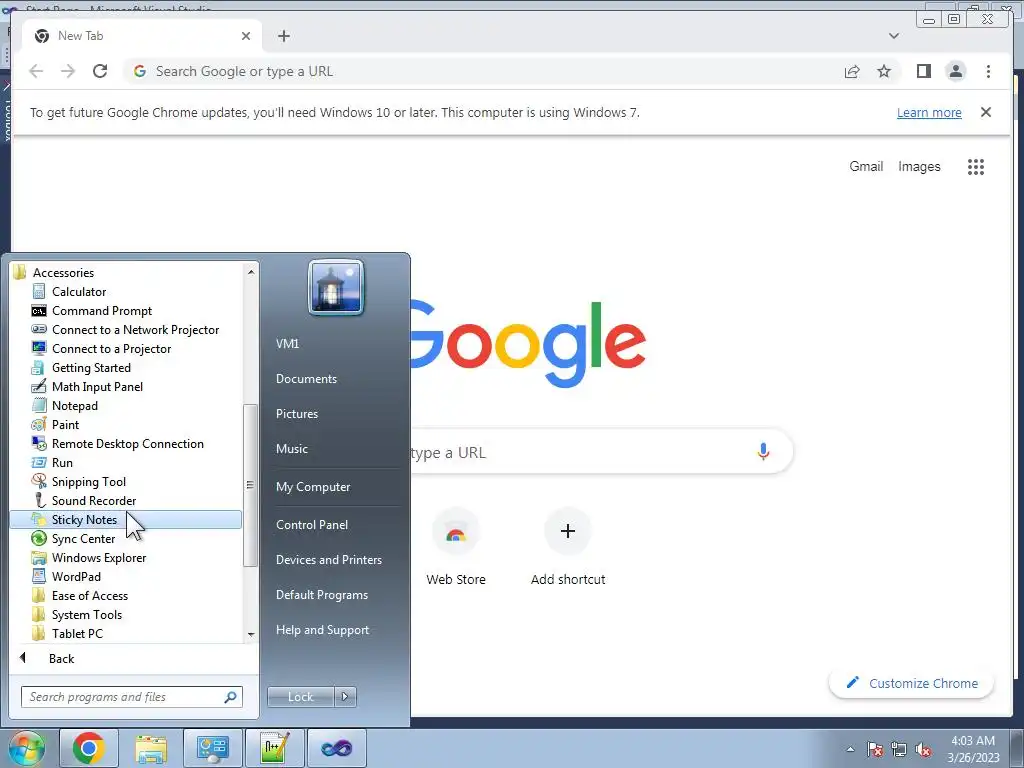The image size is (1024, 768).
Task: Expand Ease of Access folder
Action: click(x=89, y=596)
